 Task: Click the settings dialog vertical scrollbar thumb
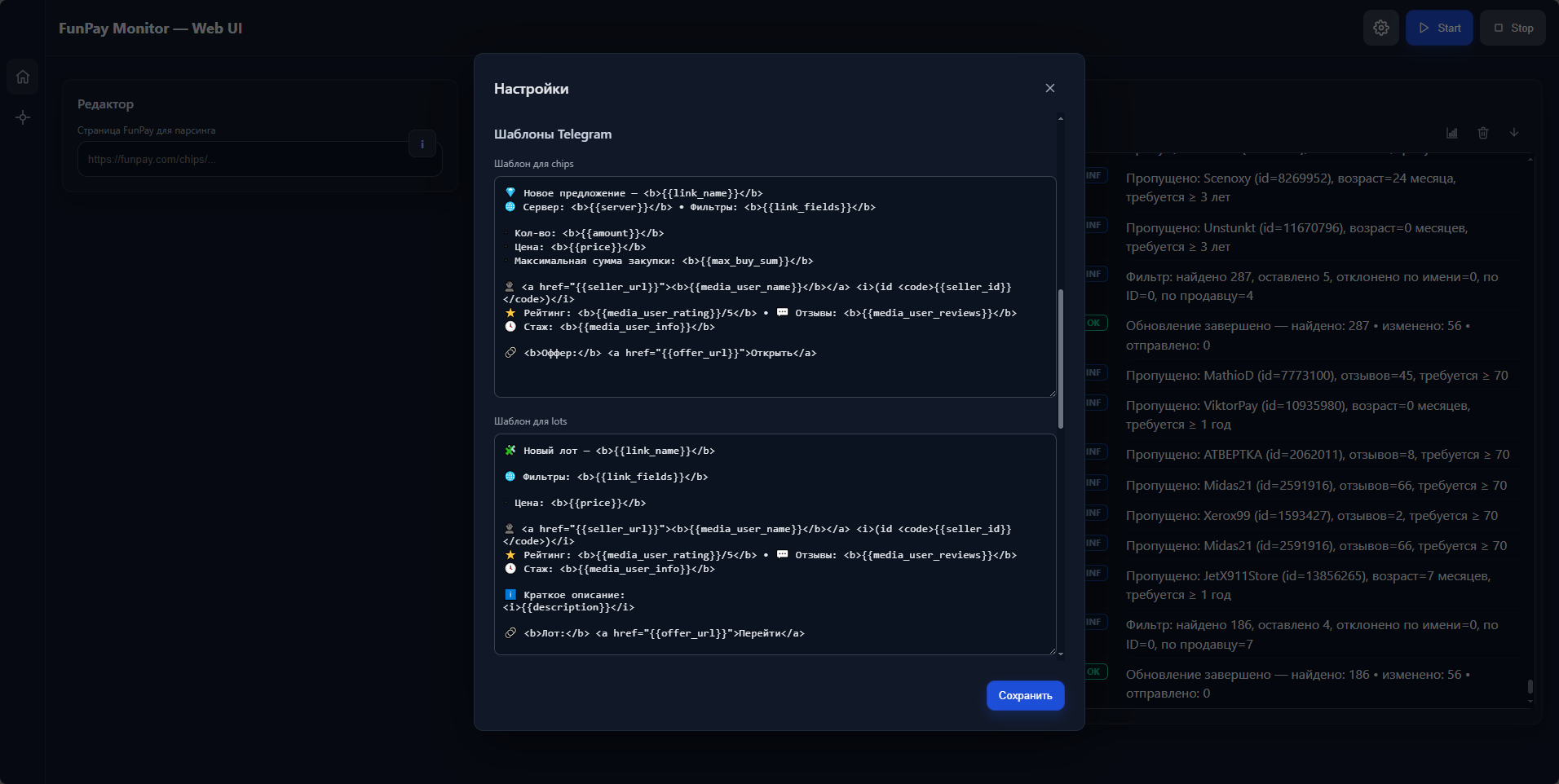click(x=1061, y=359)
